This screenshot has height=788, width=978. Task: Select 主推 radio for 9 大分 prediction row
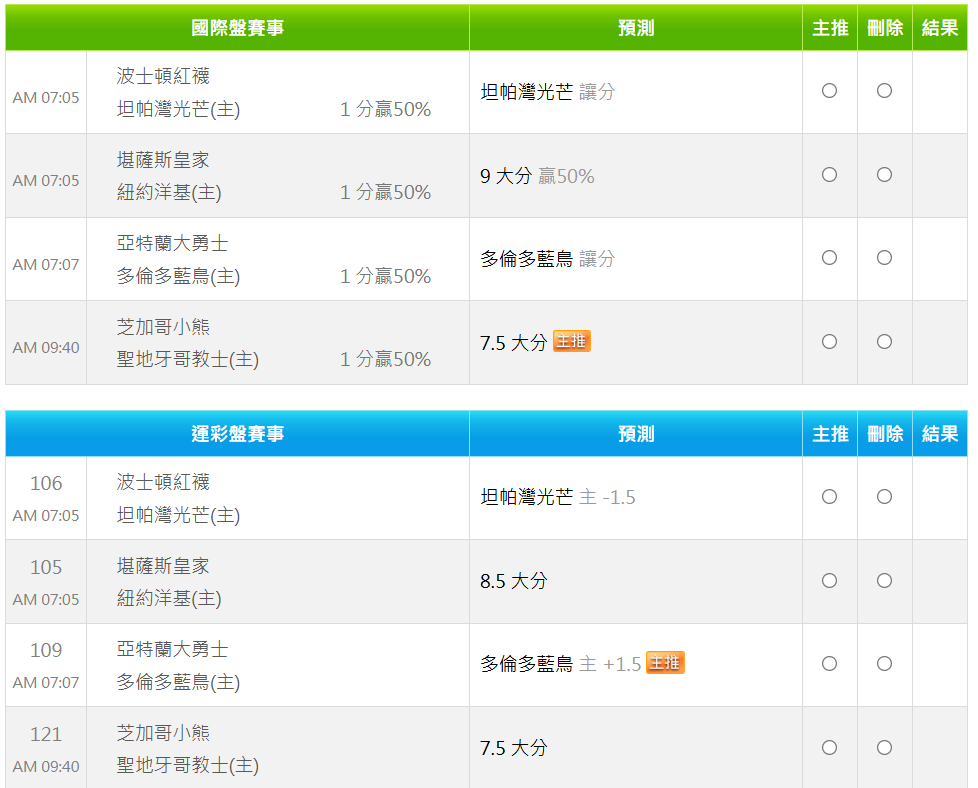(x=829, y=175)
